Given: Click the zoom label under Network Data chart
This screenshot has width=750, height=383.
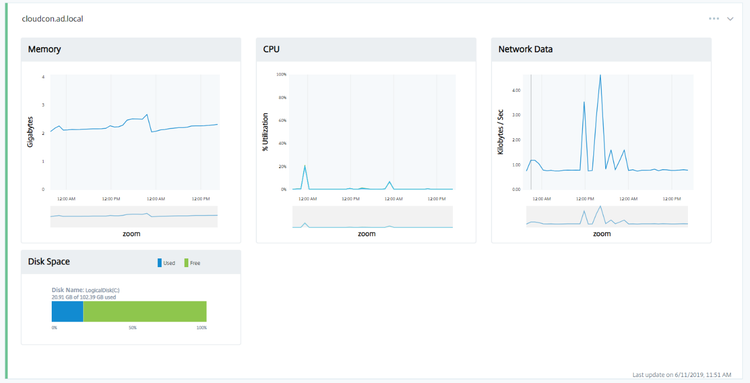Looking at the screenshot, I should click(602, 234).
